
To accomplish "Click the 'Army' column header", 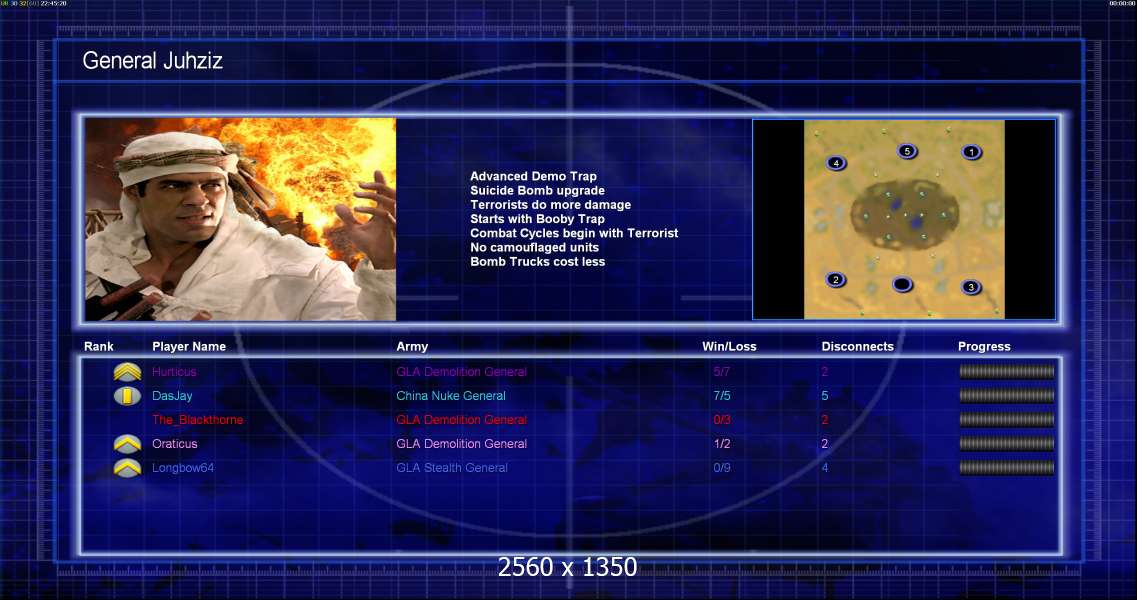I will point(412,347).
